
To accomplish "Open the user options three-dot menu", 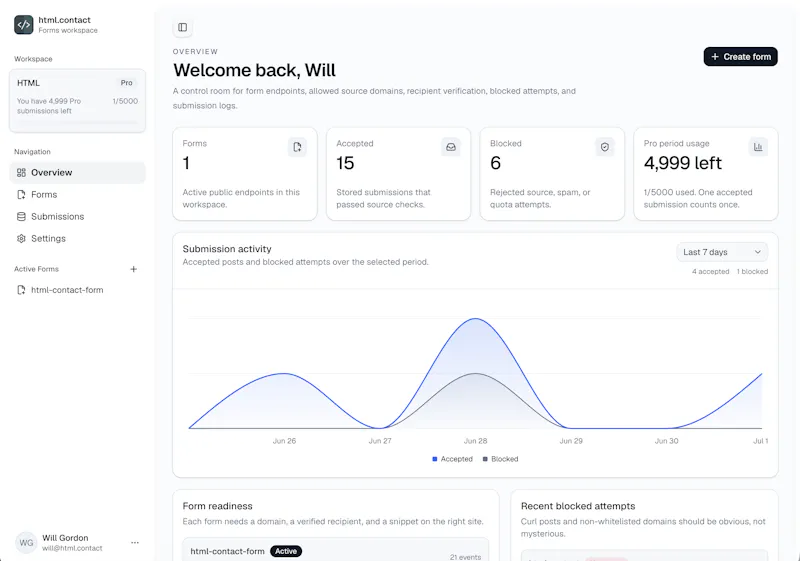I will 135,542.
